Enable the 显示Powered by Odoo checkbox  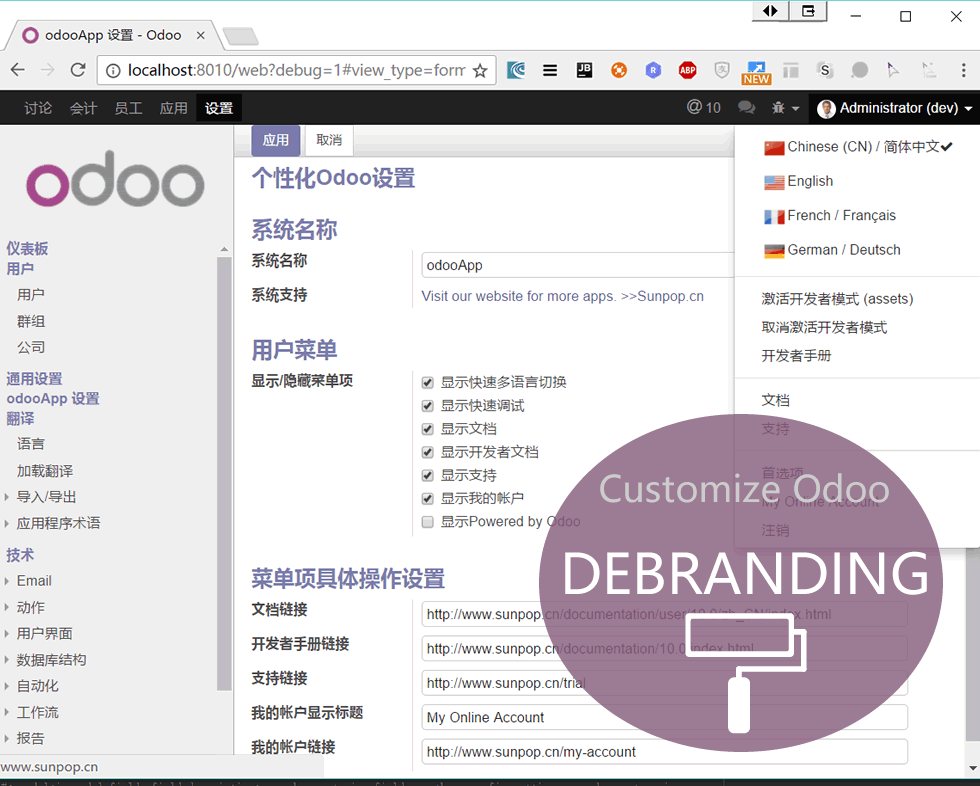tap(428, 522)
